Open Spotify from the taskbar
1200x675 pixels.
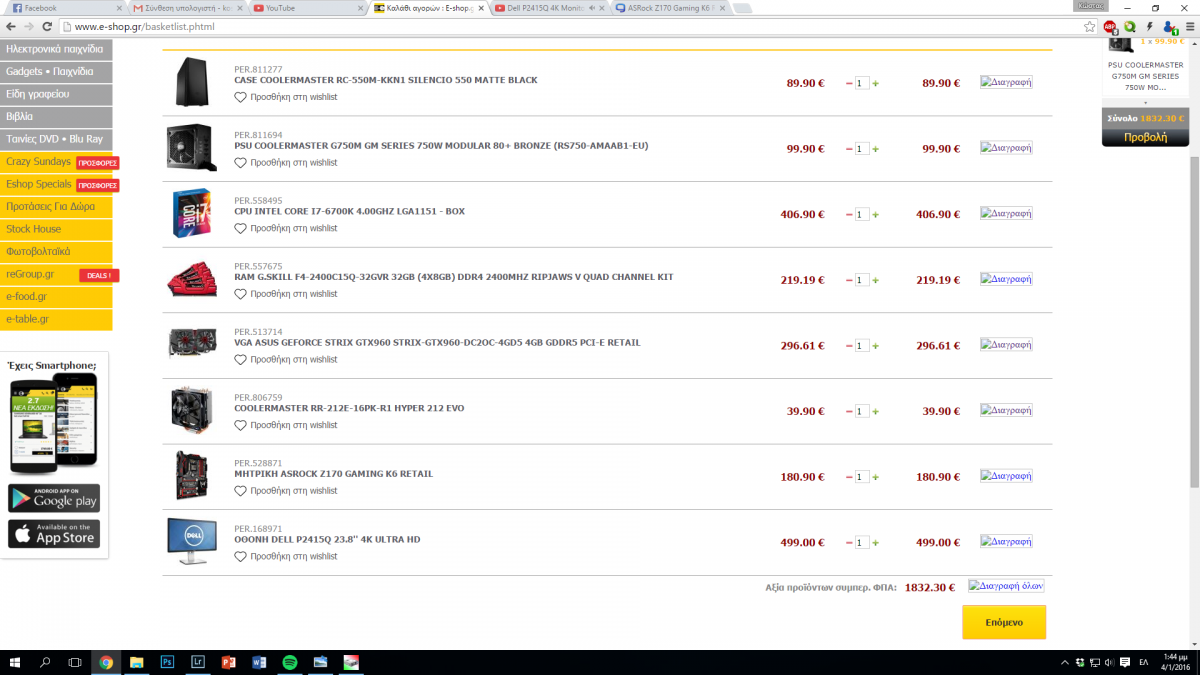tap(290, 662)
